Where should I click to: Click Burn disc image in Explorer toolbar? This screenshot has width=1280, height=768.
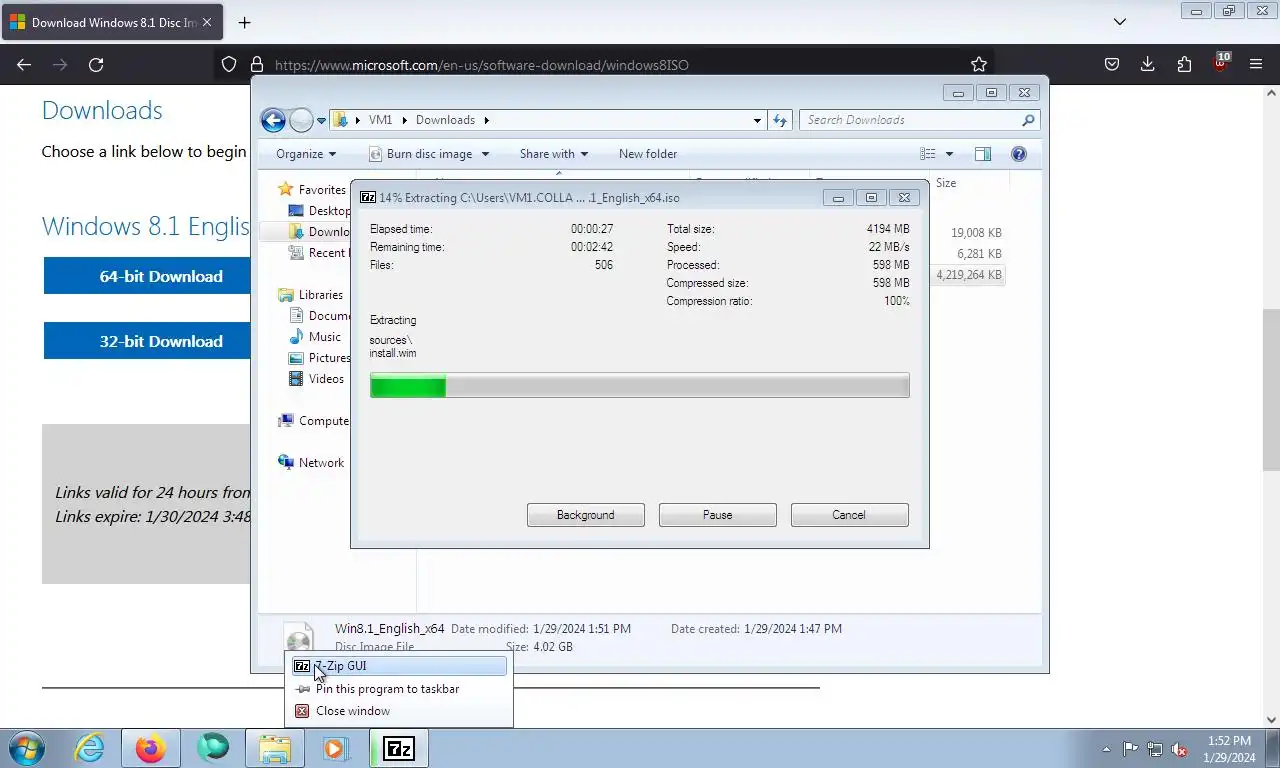point(429,154)
